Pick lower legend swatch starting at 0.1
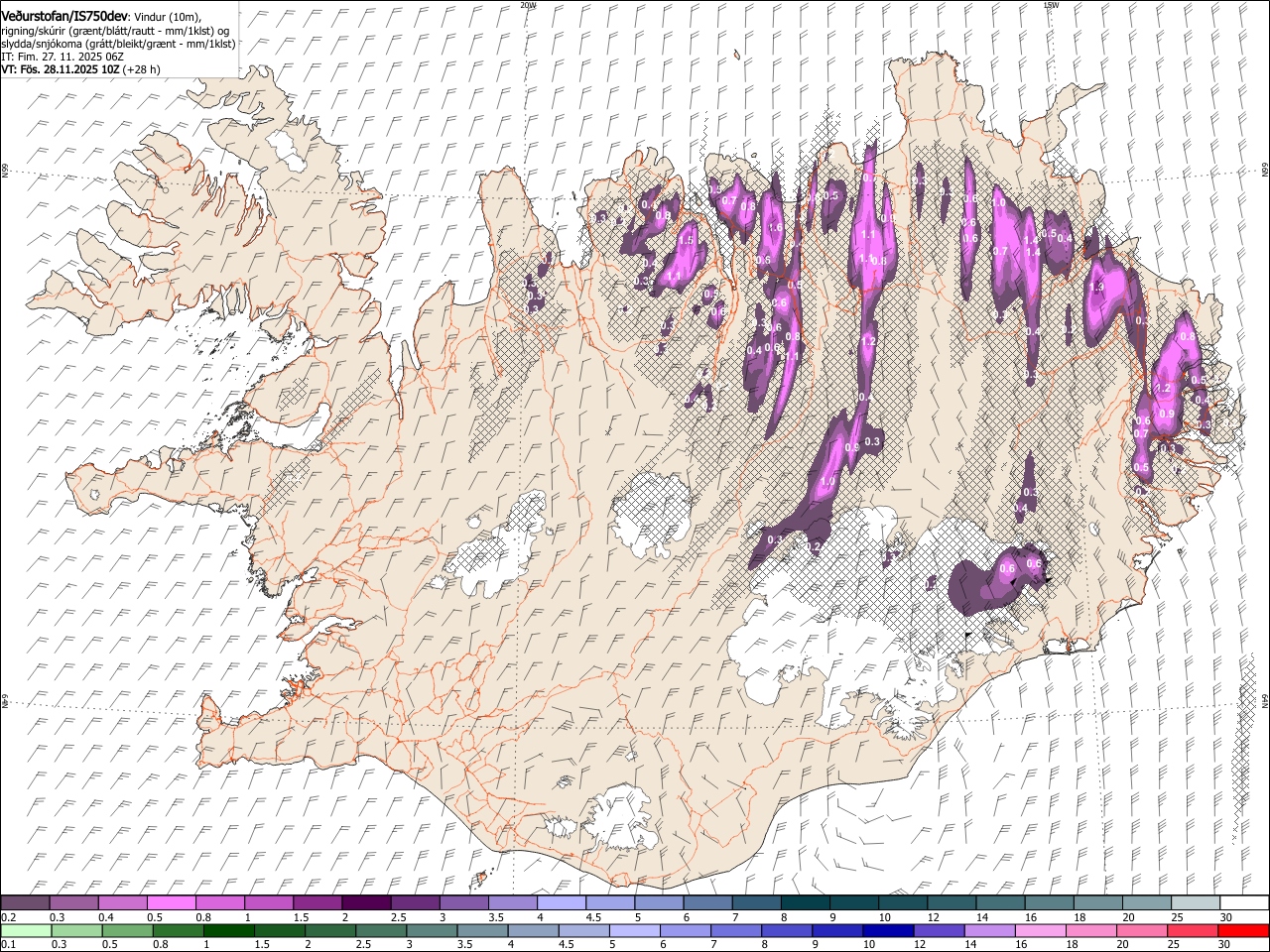The width and height of the screenshot is (1270, 952). 26,931
